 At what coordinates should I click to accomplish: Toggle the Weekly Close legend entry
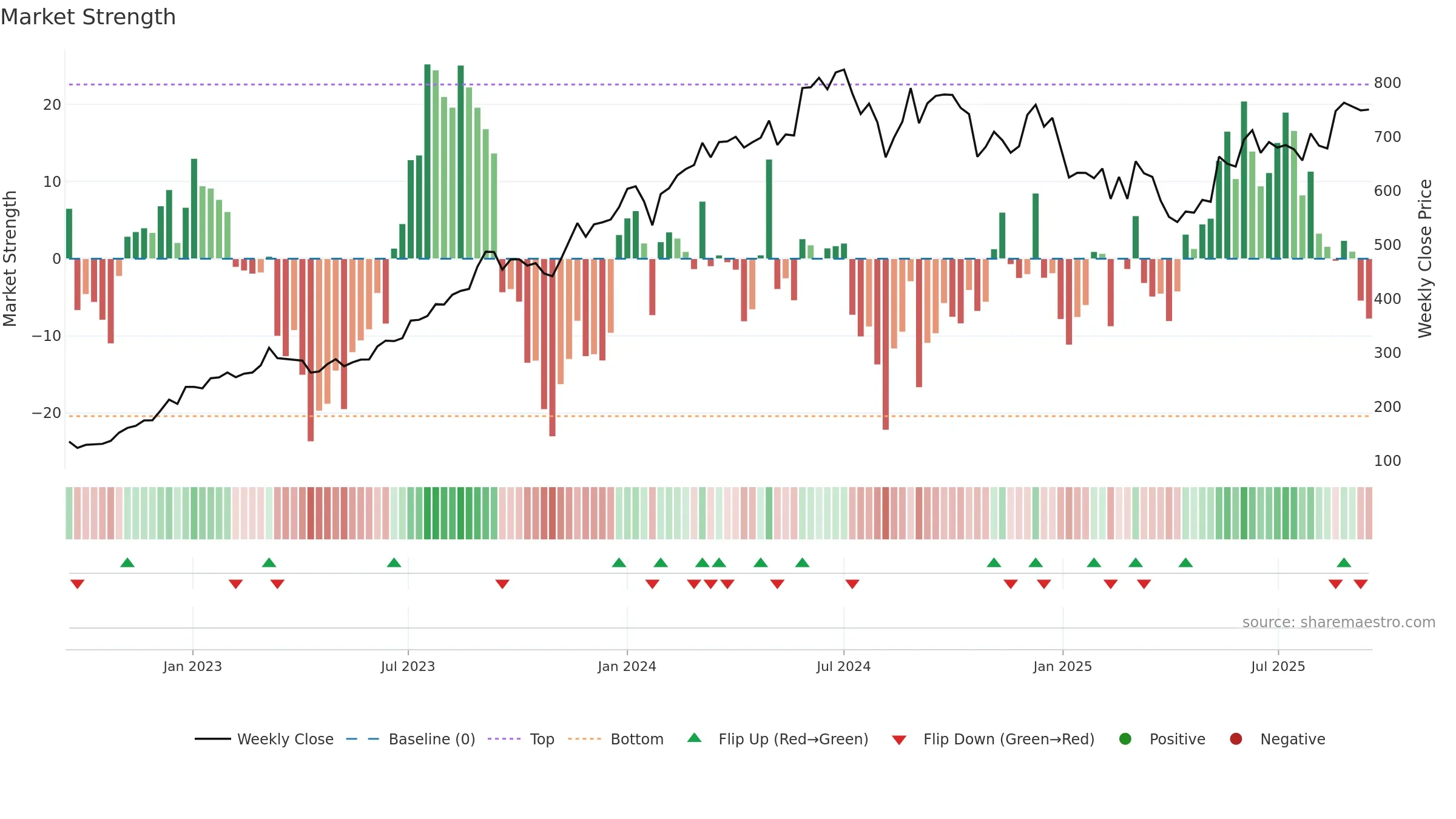265,739
